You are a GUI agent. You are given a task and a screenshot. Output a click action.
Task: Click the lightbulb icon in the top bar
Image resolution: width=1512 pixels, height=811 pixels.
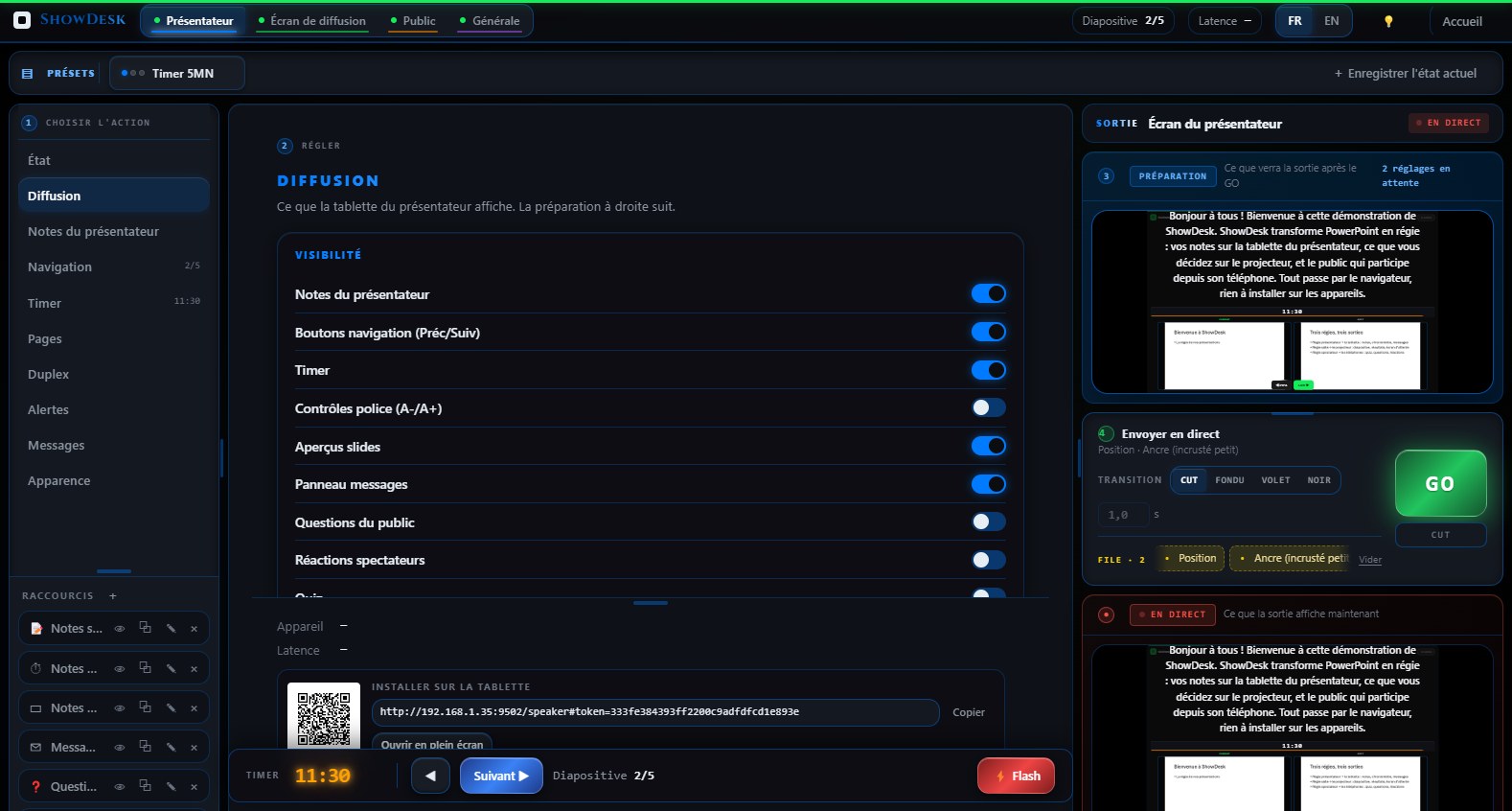pyautogui.click(x=1388, y=21)
